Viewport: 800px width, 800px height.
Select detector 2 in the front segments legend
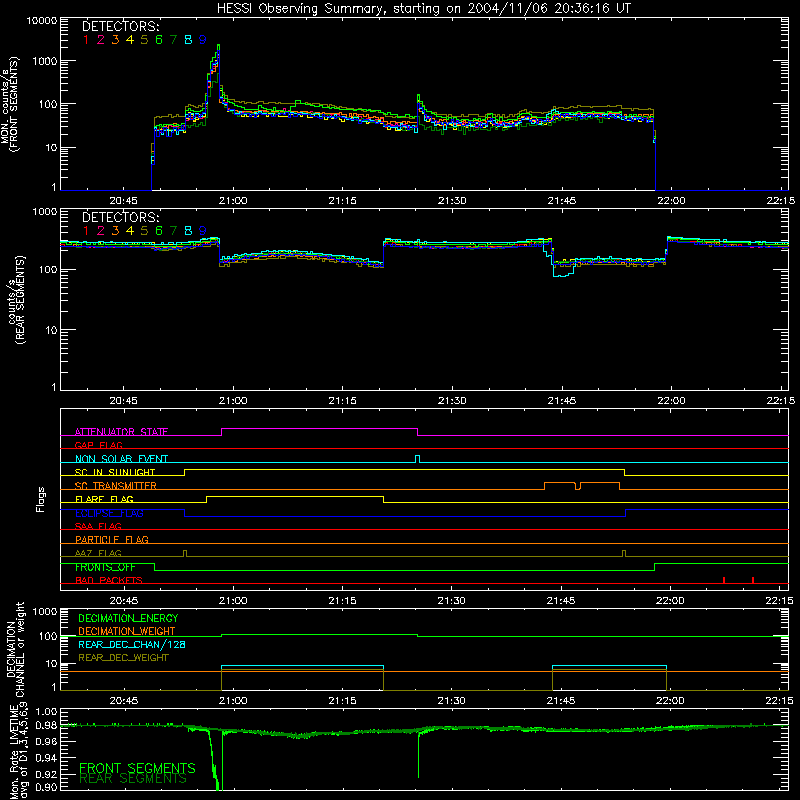[x=101, y=40]
